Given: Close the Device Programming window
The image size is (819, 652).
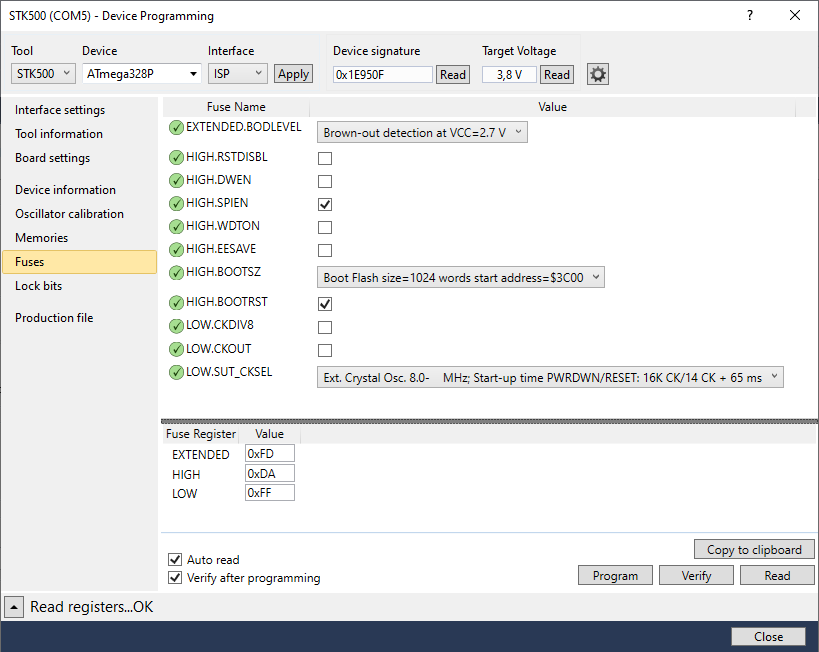Looking at the screenshot, I should tap(795, 15).
